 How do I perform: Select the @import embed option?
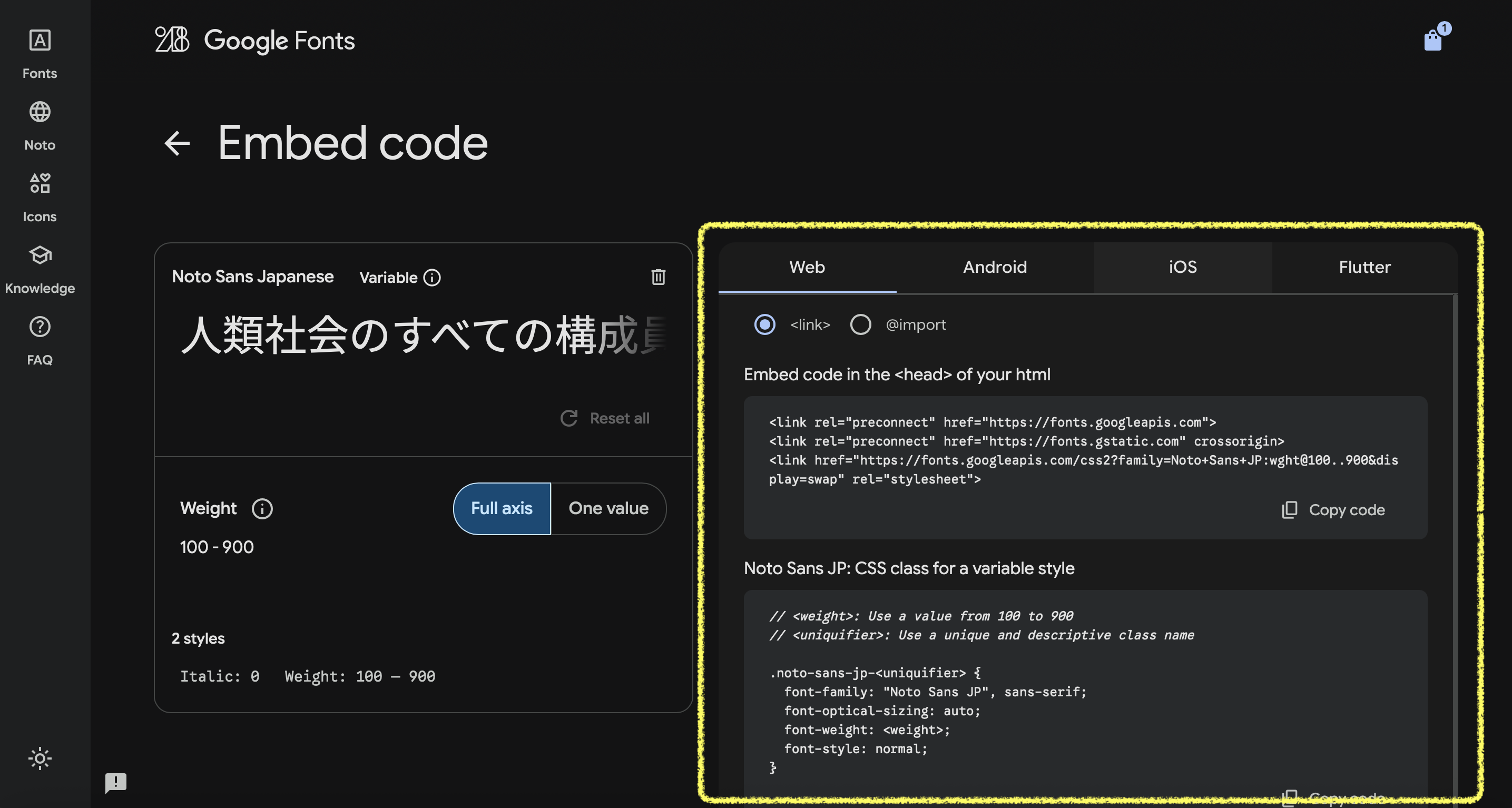(860, 324)
